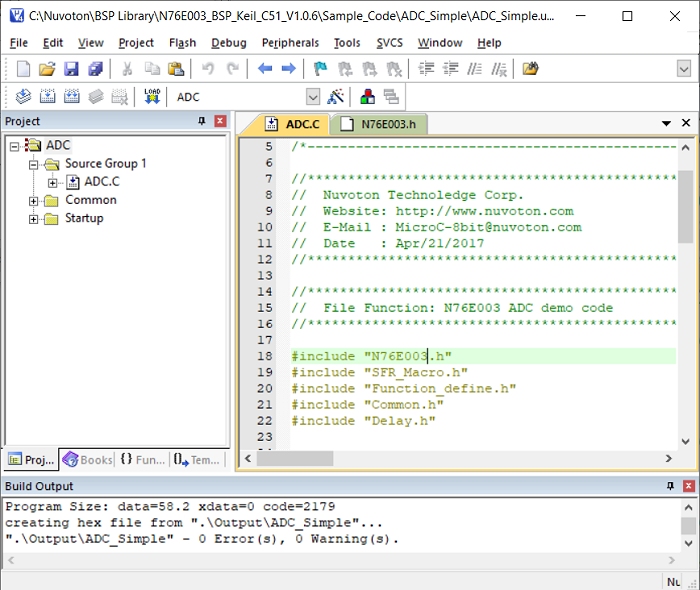This screenshot has width=700, height=590.
Task: Click the New file icon
Action: click(x=24, y=69)
